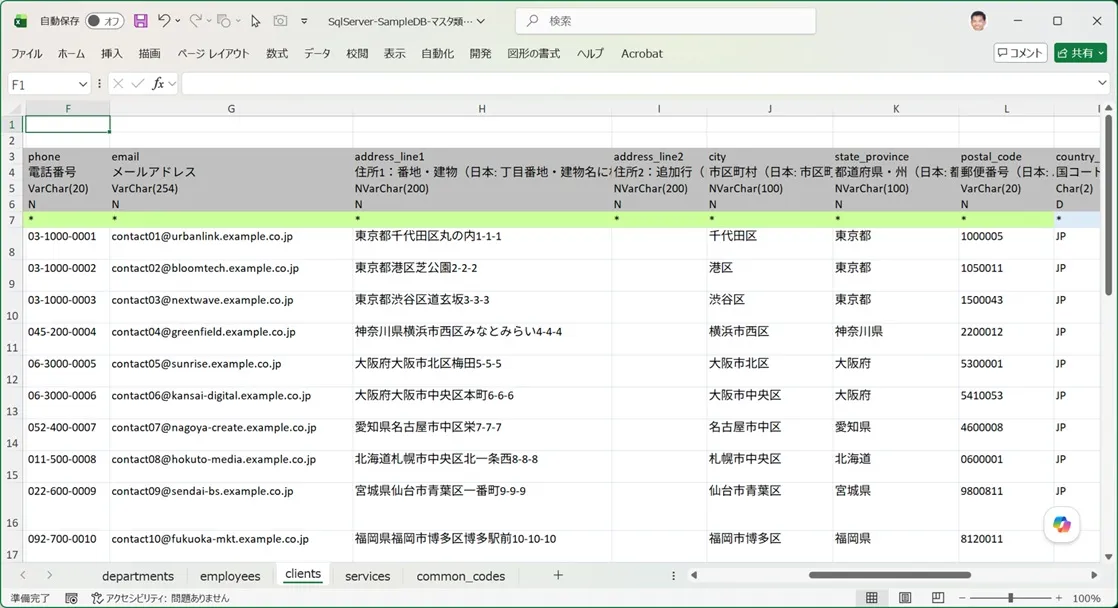This screenshot has width=1118, height=608.
Task: Click next sheet navigation arrow
Action: point(48,575)
